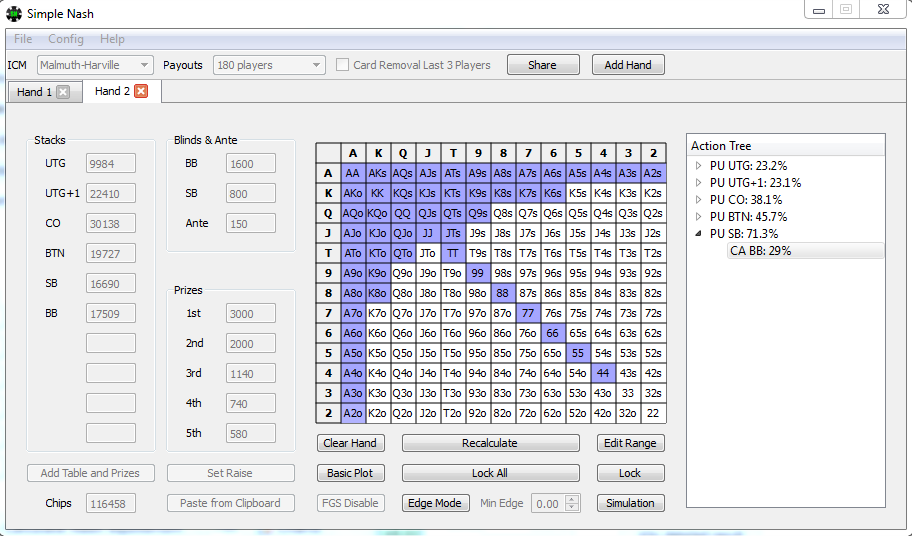Screen dimensions: 912x536
Task: Click the Basic Plot button
Action: (x=350, y=473)
